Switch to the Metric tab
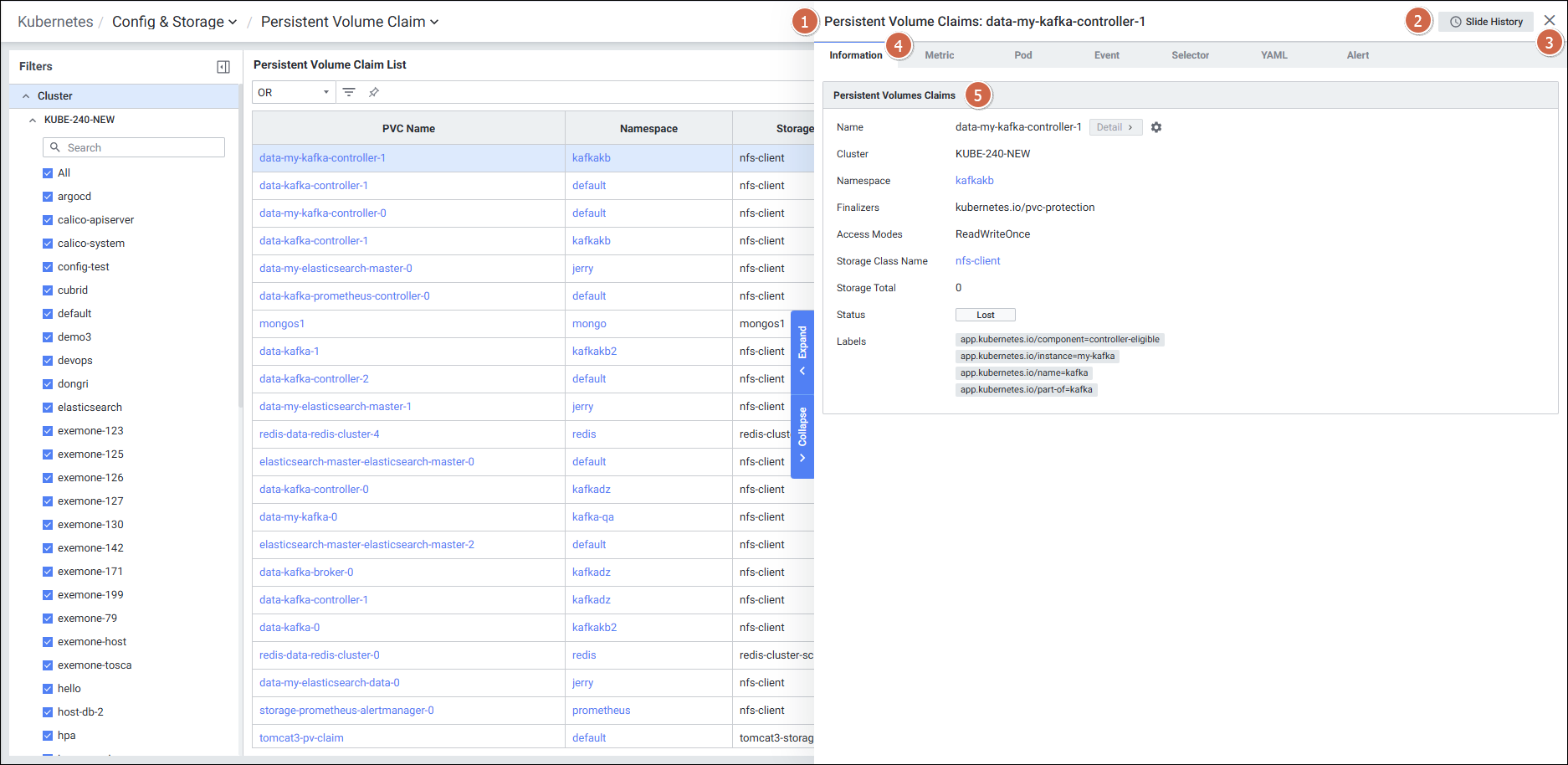The width and height of the screenshot is (1568, 765). tap(939, 55)
